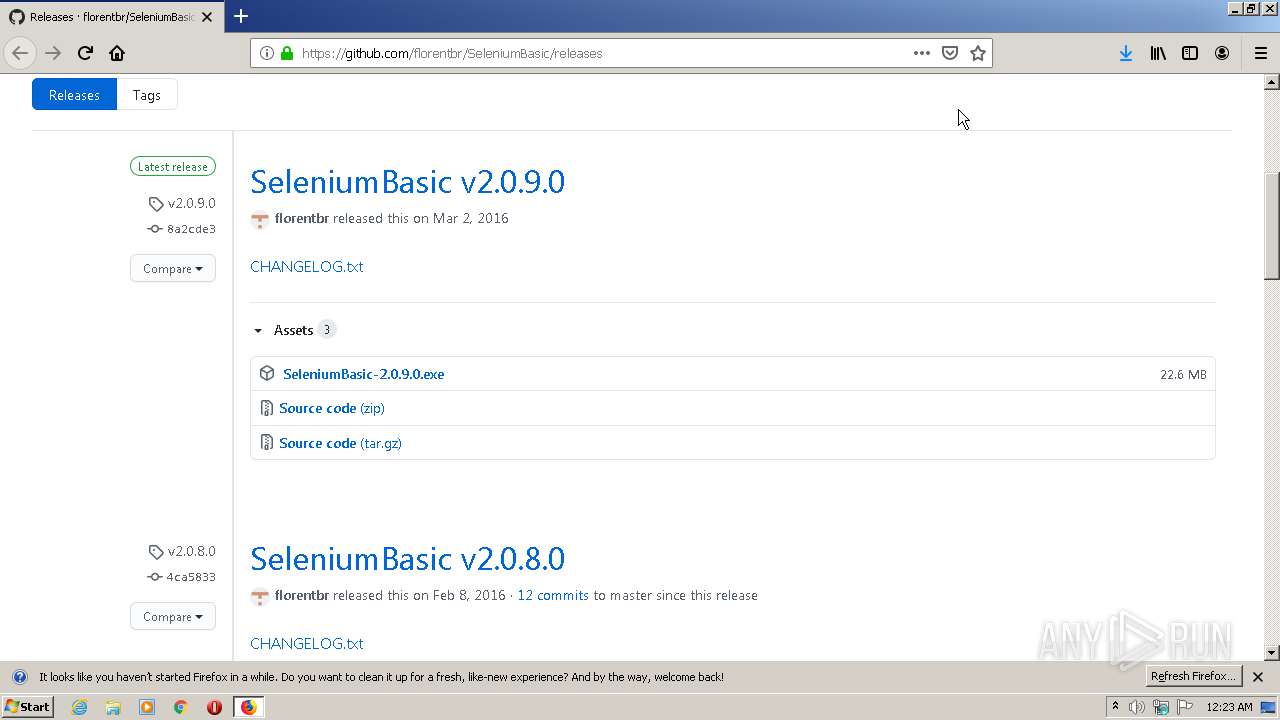This screenshot has width=1280, height=720.
Task: Open the Windows Start menu
Action: click(27, 707)
